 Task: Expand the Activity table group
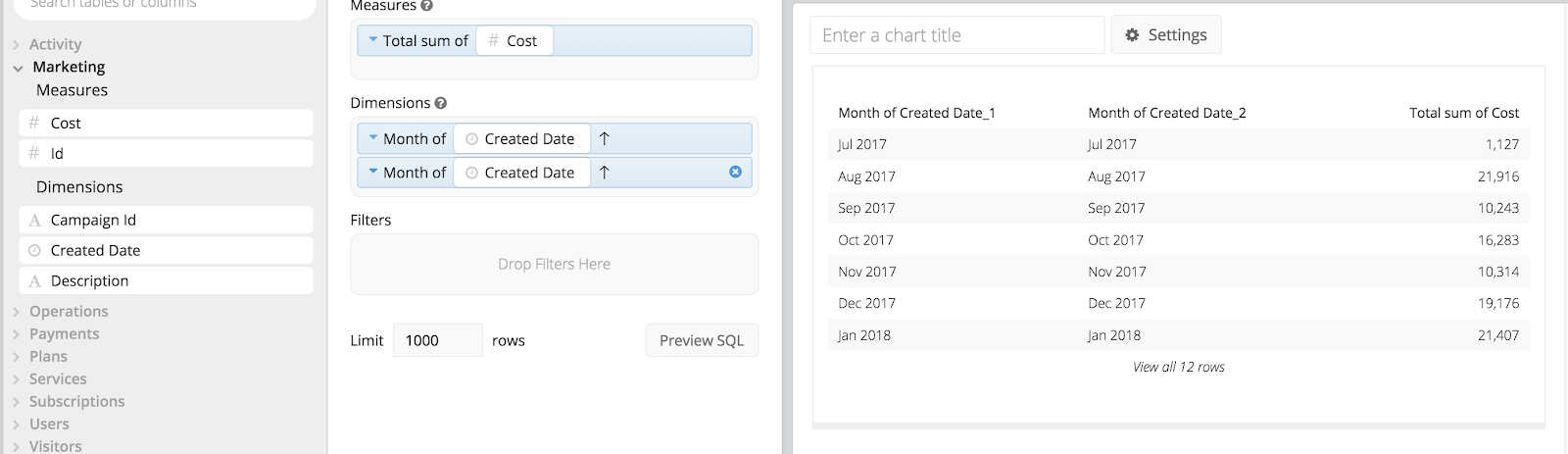(17, 45)
